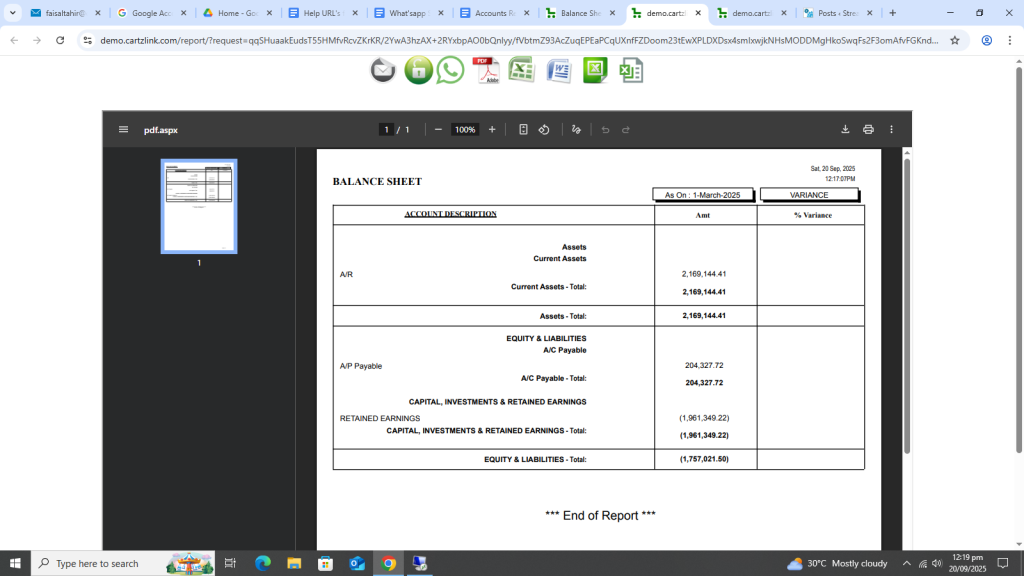
Task: Zoom out the PDF document
Action: point(438,129)
